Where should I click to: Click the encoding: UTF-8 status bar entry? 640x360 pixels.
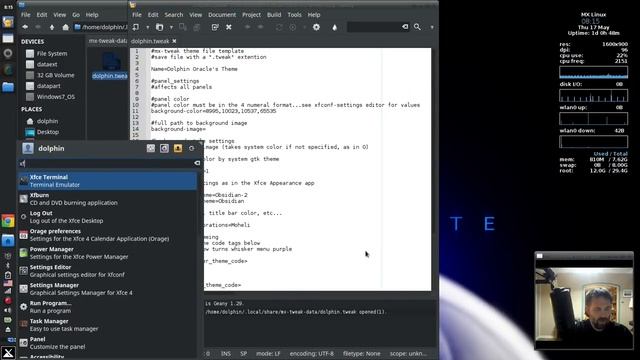coord(311,353)
